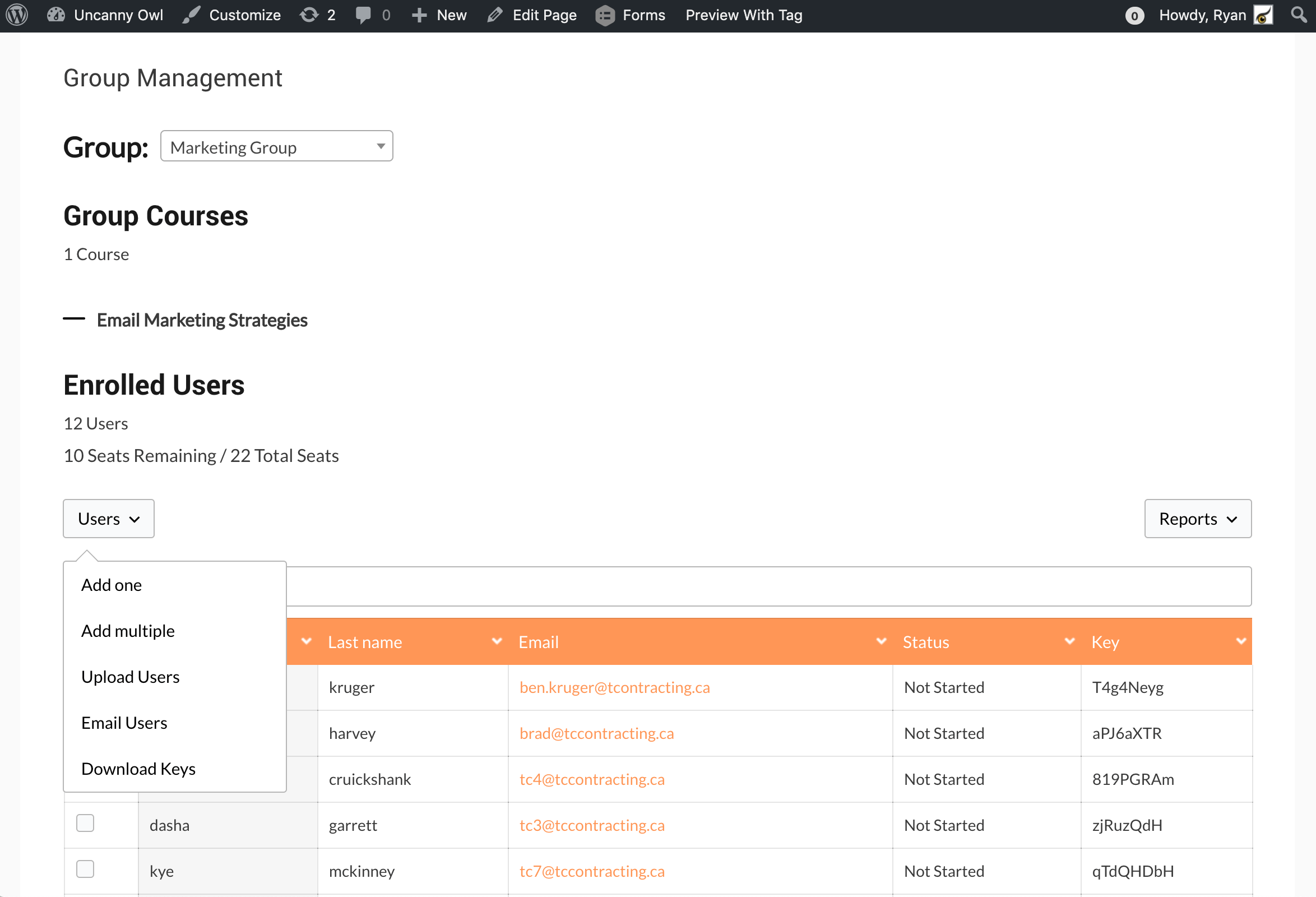This screenshot has width=1316, height=897.
Task: Collapse the Email Marketing Strategies course
Action: [73, 320]
